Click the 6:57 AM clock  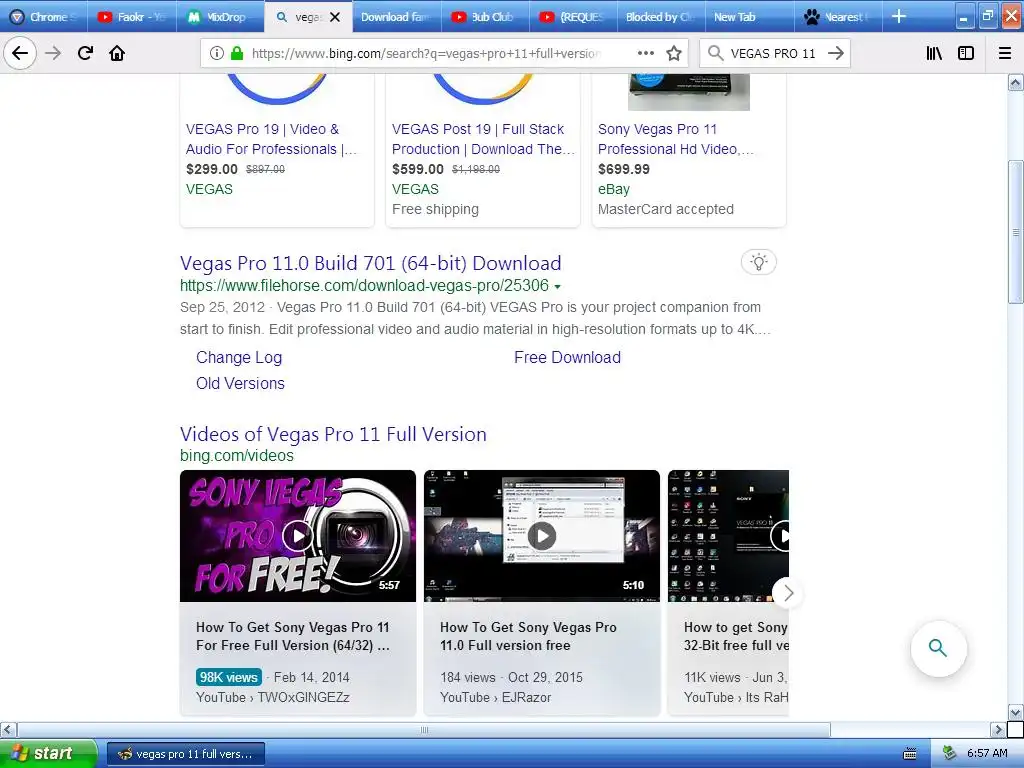point(987,754)
